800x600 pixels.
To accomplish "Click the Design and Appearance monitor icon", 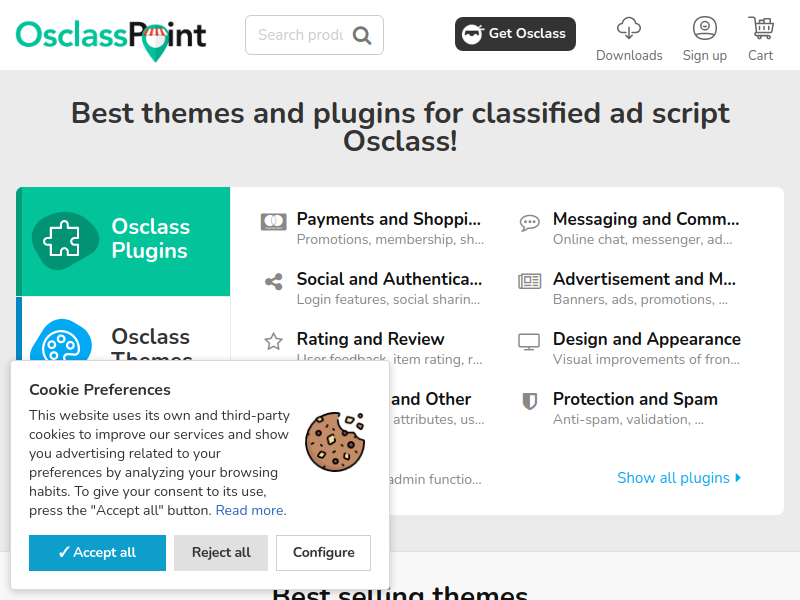I will tap(529, 341).
